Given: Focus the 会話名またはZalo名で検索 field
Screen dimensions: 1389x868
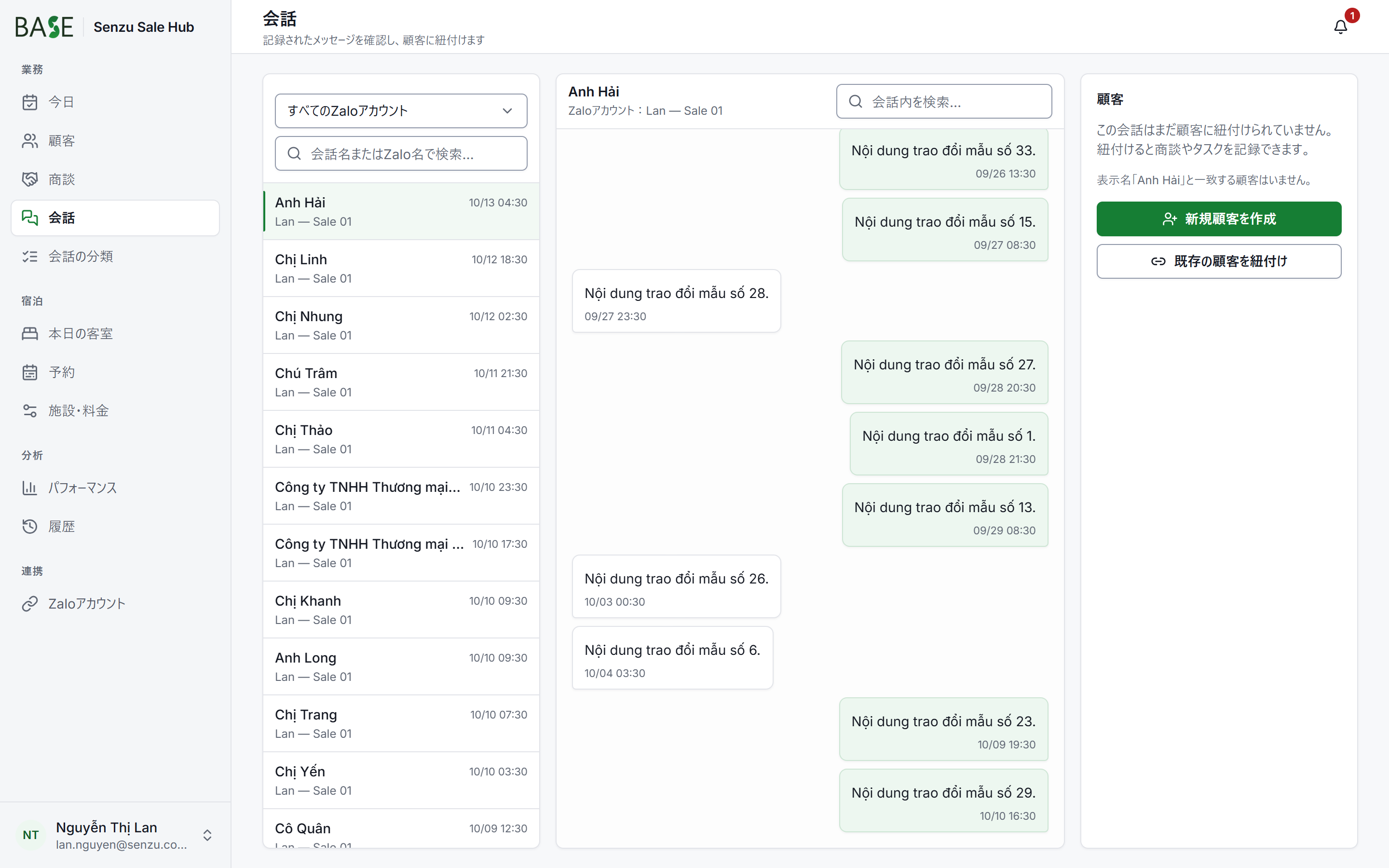Looking at the screenshot, I should 401,153.
